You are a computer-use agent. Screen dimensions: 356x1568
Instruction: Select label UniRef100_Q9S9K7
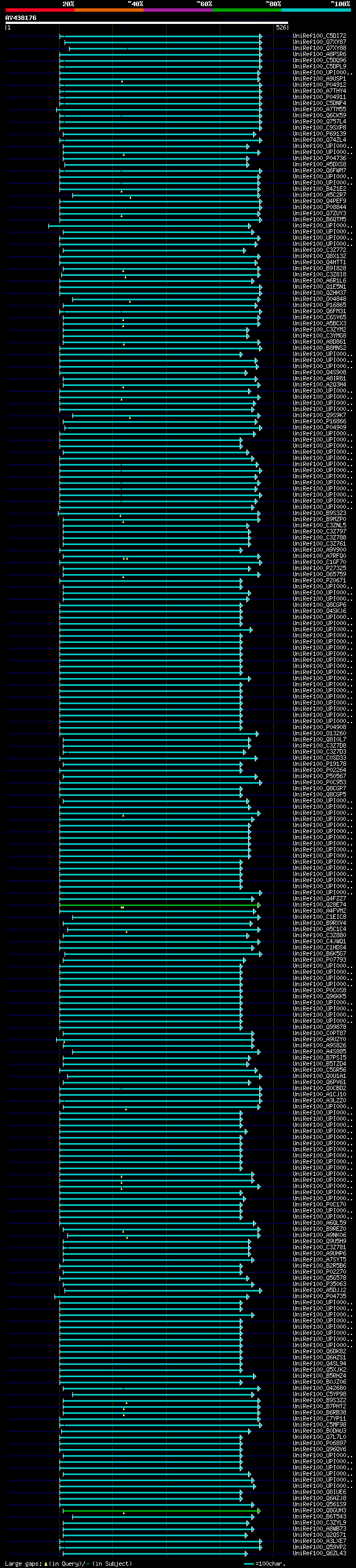click(319, 415)
